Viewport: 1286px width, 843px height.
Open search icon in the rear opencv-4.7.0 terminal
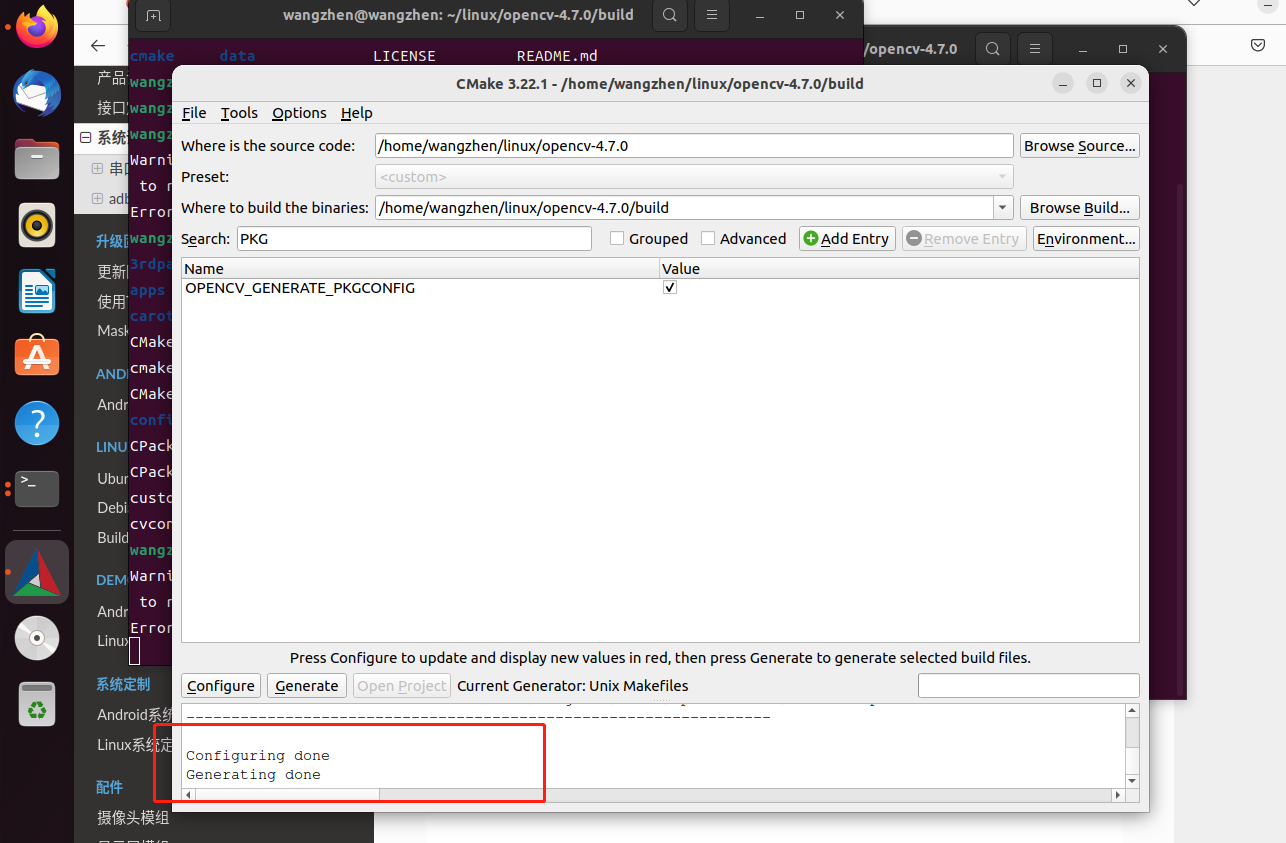click(991, 48)
